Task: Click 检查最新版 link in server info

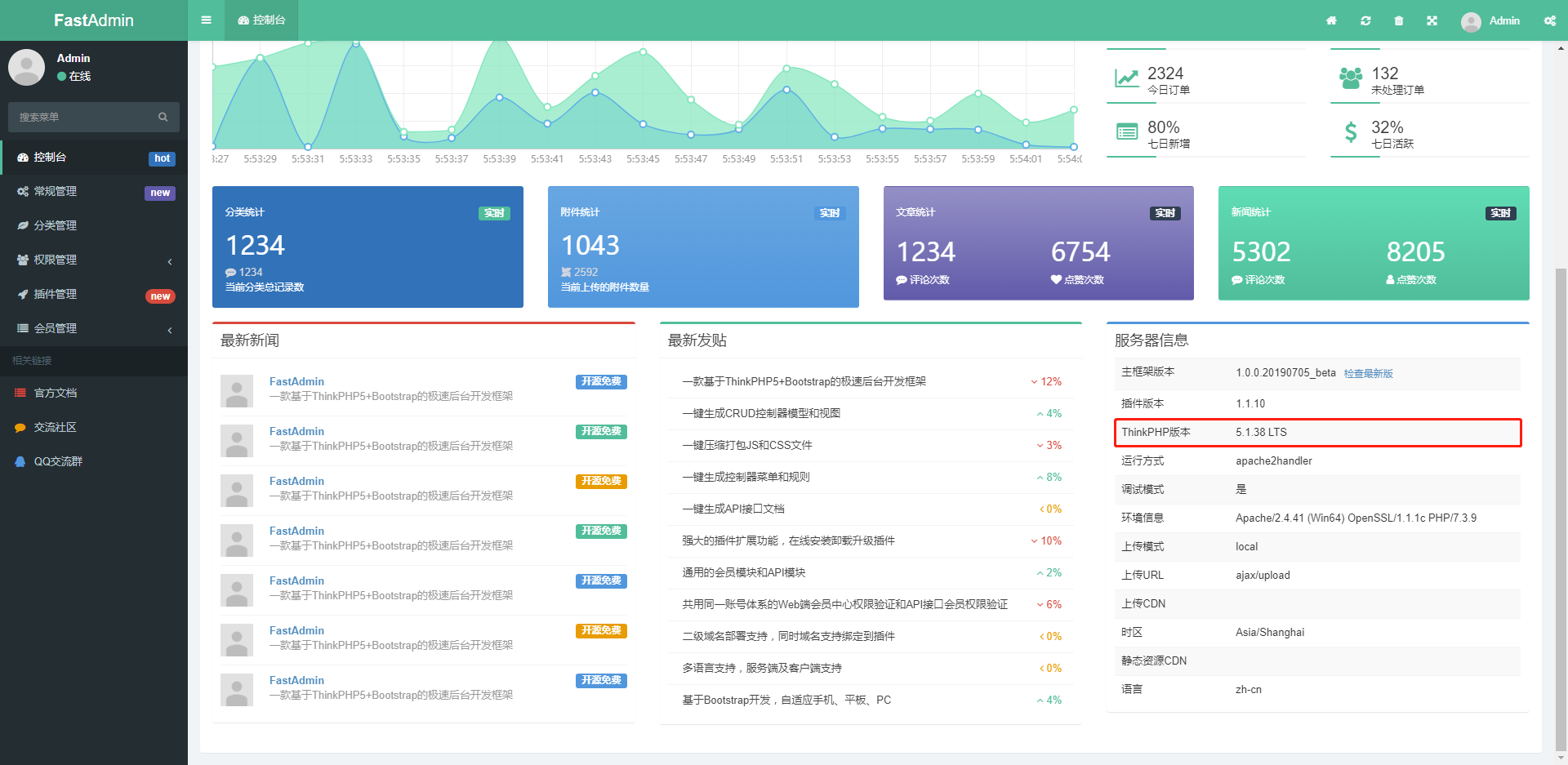Action: pos(1368,373)
